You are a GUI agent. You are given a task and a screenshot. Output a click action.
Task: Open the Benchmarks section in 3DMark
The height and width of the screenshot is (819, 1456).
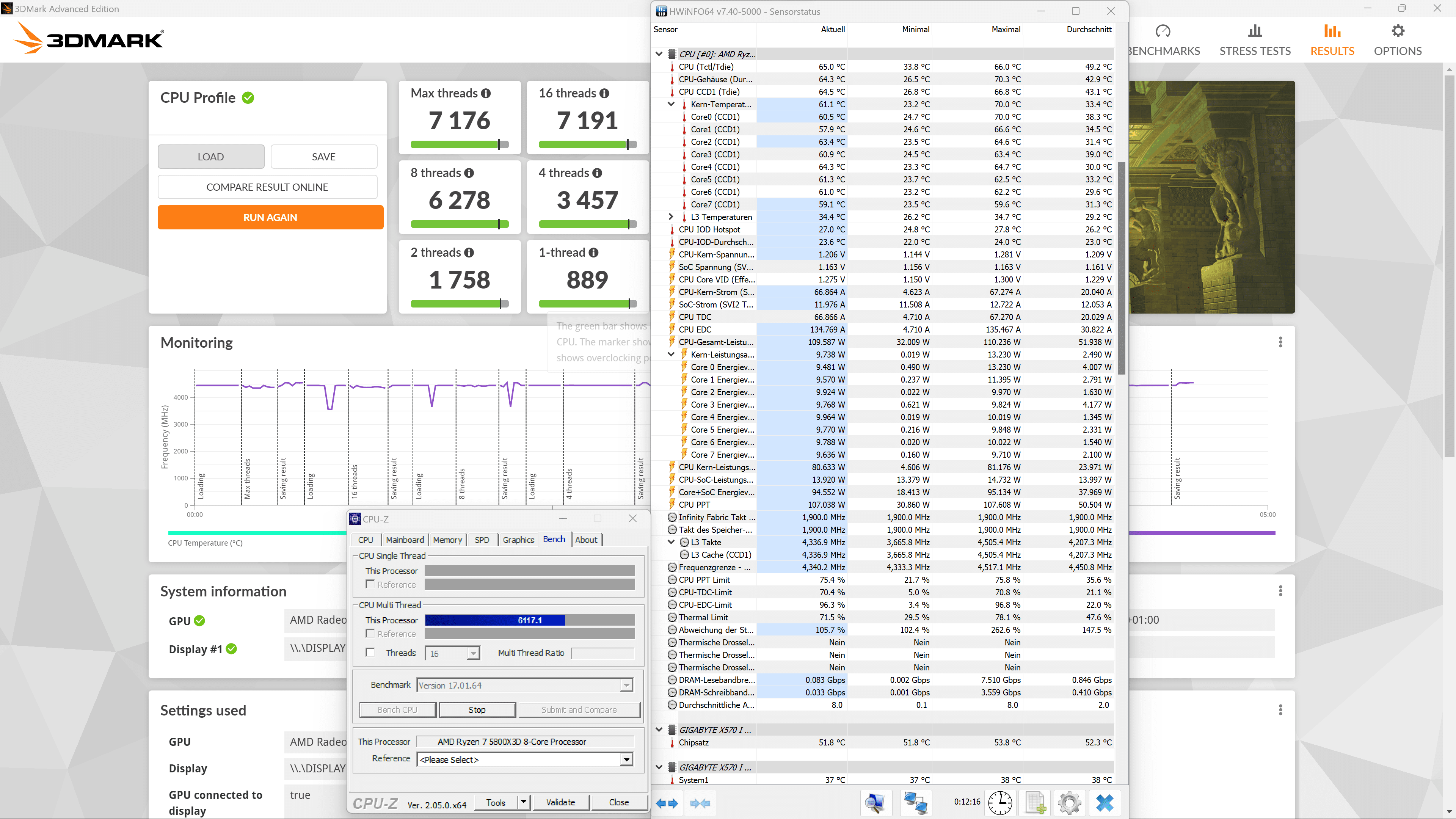[1163, 39]
